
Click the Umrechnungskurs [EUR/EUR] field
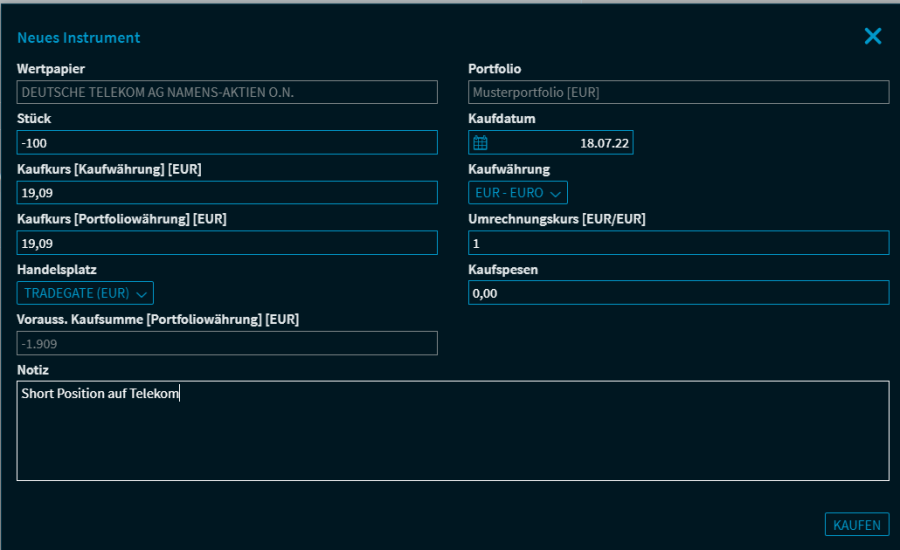[678, 243]
